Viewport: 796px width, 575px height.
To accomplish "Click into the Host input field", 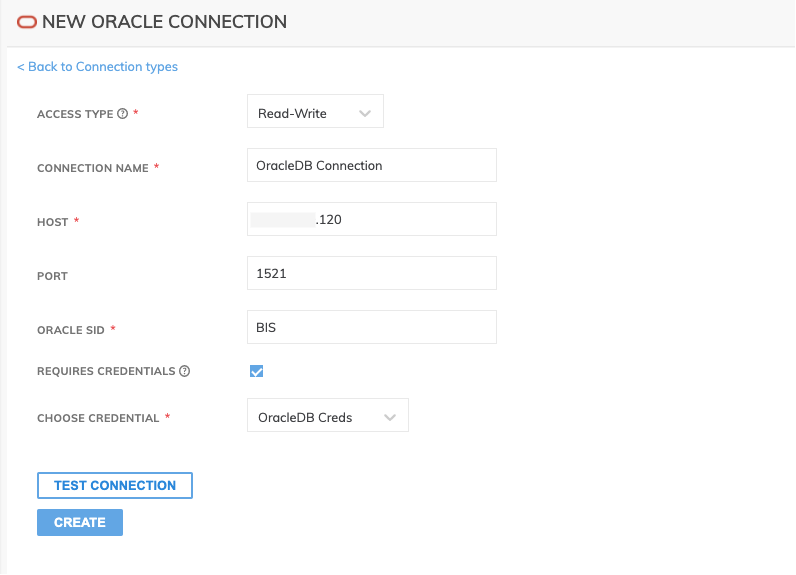I will click(372, 219).
